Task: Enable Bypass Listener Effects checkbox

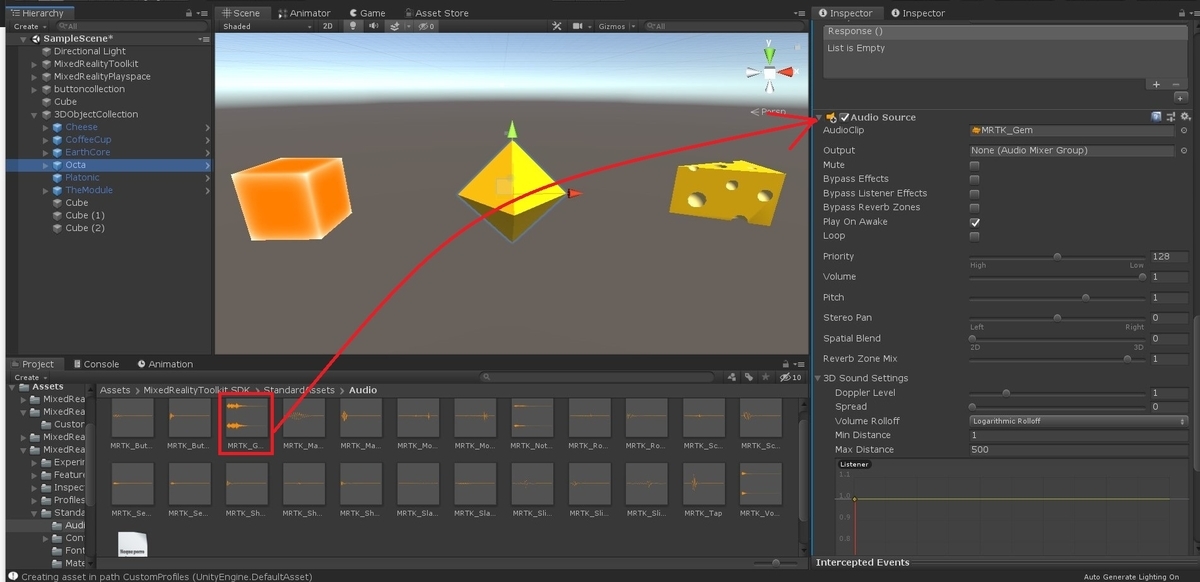Action: (x=975, y=193)
